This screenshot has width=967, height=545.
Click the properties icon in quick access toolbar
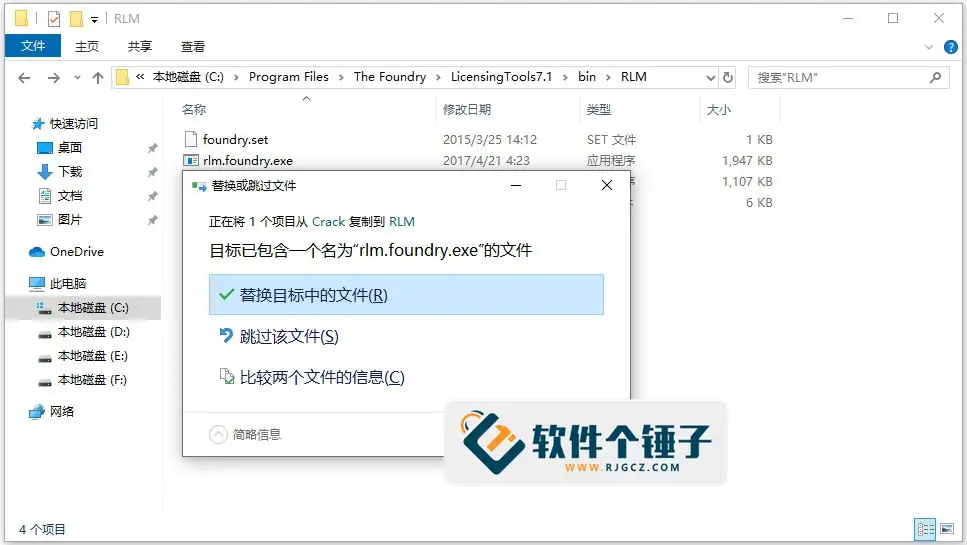click(x=54, y=19)
